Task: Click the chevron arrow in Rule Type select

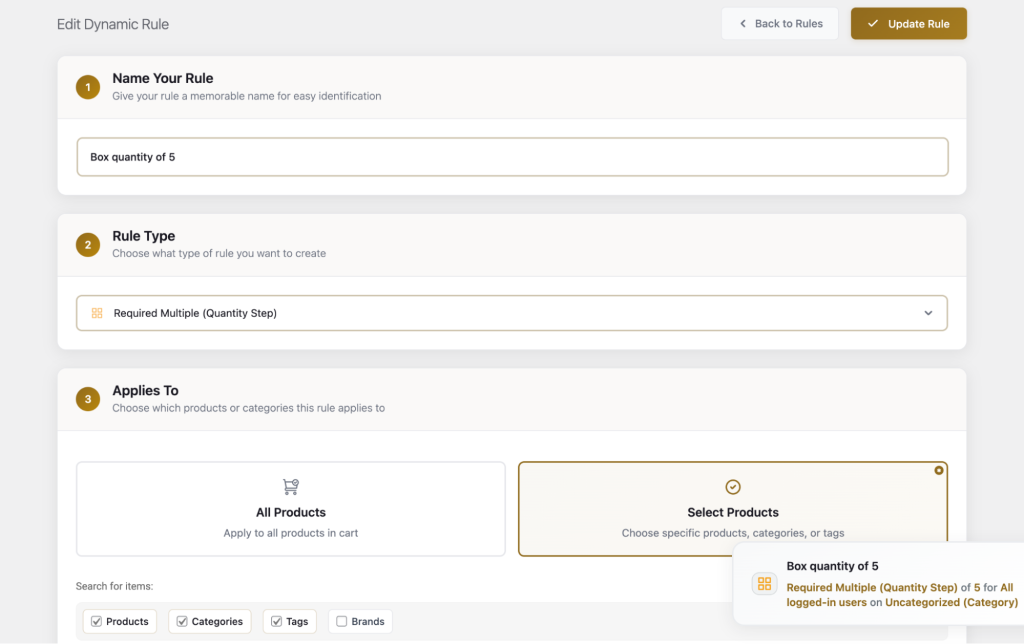Action: pyautogui.click(x=928, y=313)
